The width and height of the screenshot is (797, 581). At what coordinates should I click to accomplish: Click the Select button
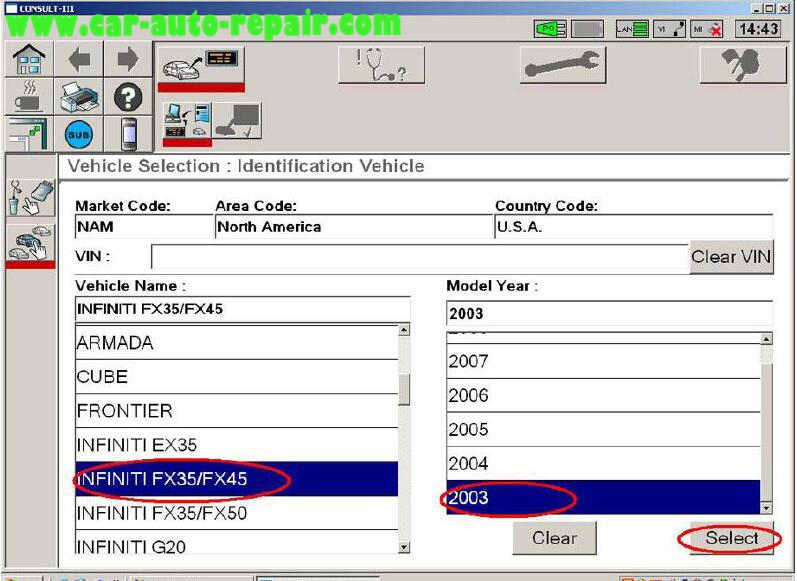click(731, 538)
